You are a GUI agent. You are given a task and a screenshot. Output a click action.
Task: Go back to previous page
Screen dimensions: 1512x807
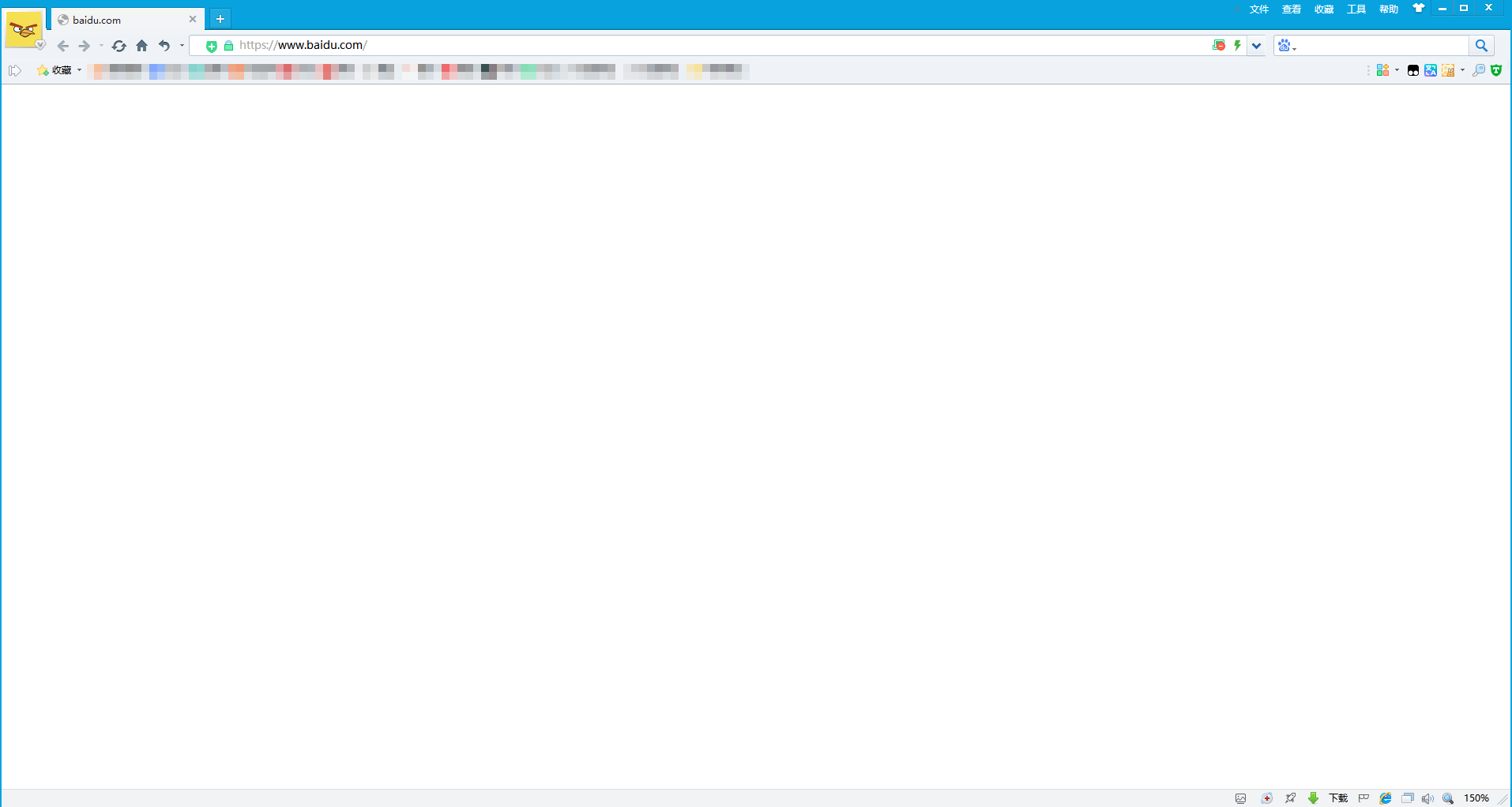tap(63, 46)
